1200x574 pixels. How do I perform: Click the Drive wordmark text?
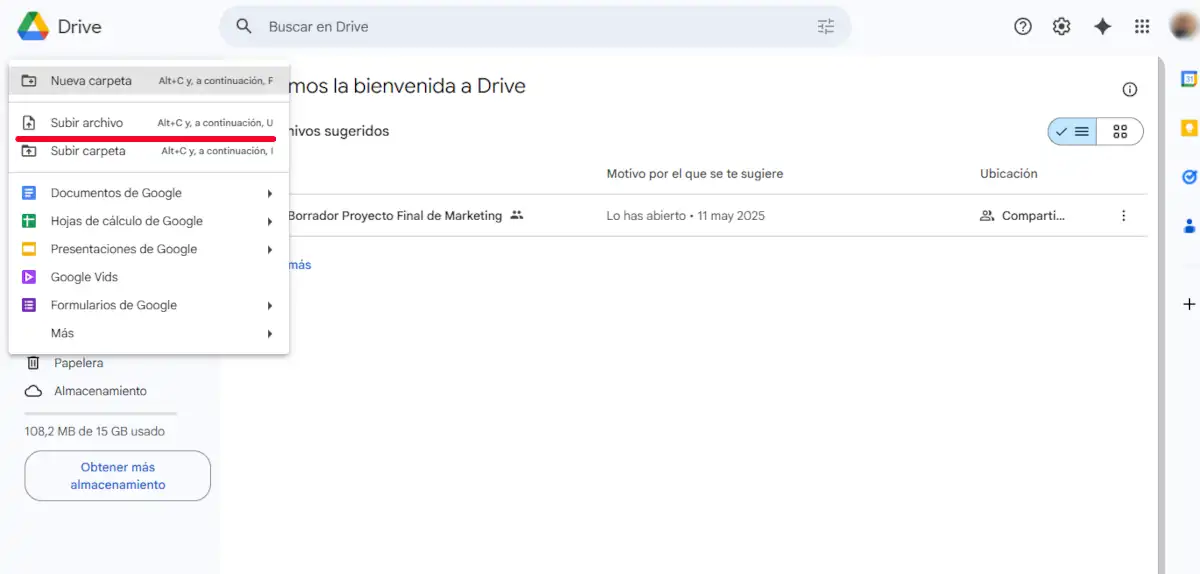(x=80, y=27)
